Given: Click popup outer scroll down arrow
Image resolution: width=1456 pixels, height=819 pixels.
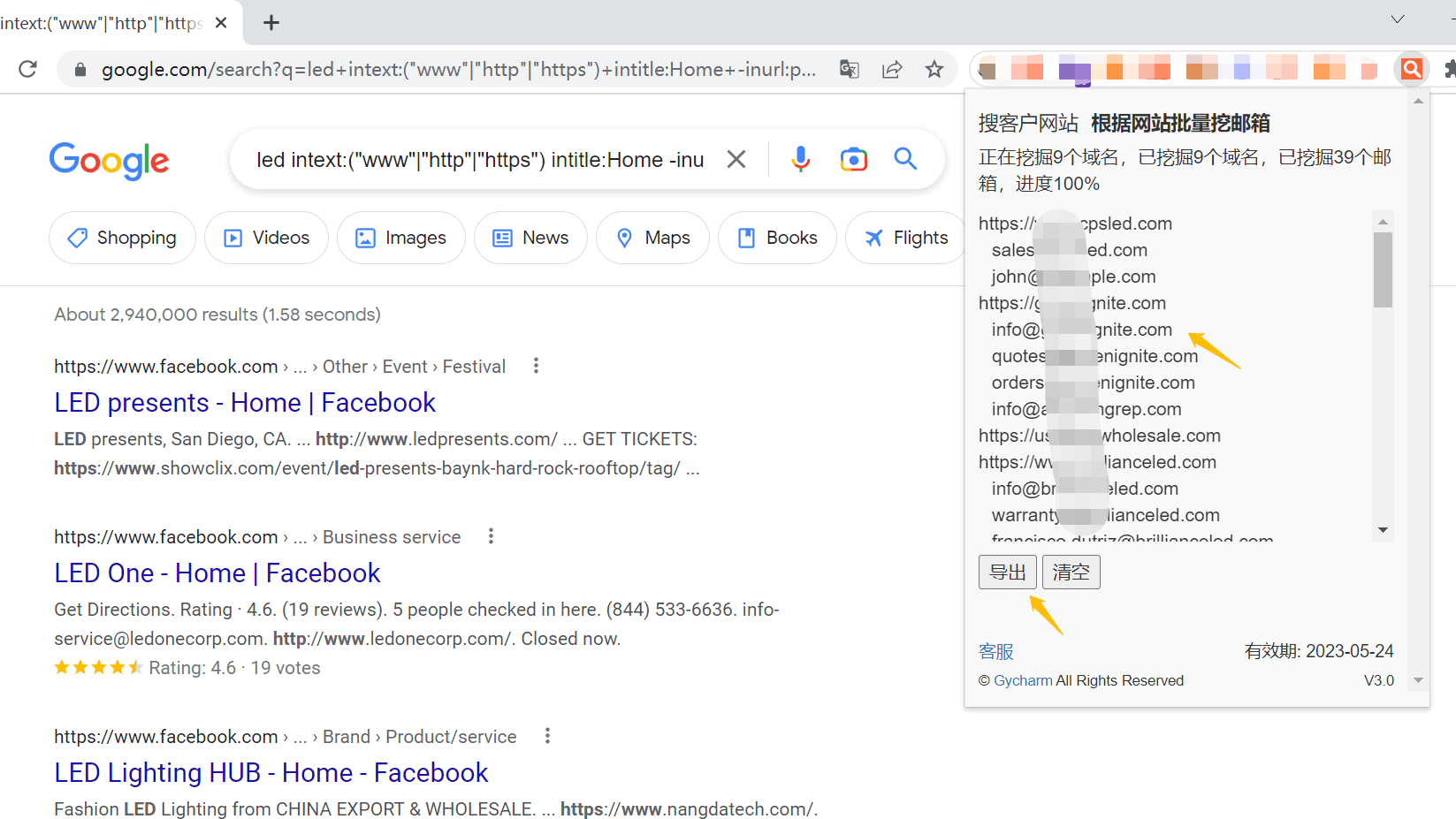Looking at the screenshot, I should click(x=1419, y=680).
